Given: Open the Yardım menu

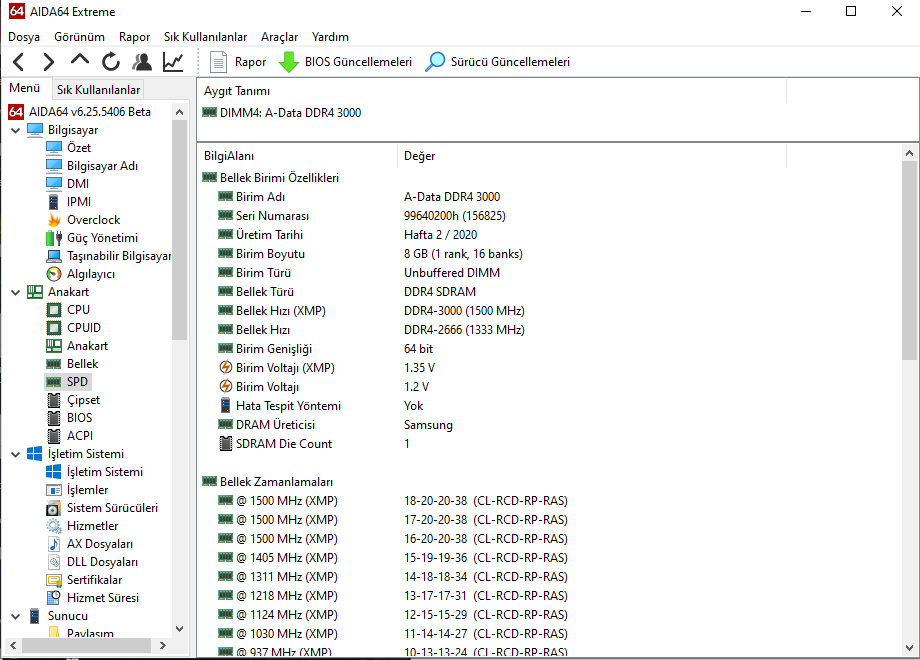Looking at the screenshot, I should coord(330,37).
